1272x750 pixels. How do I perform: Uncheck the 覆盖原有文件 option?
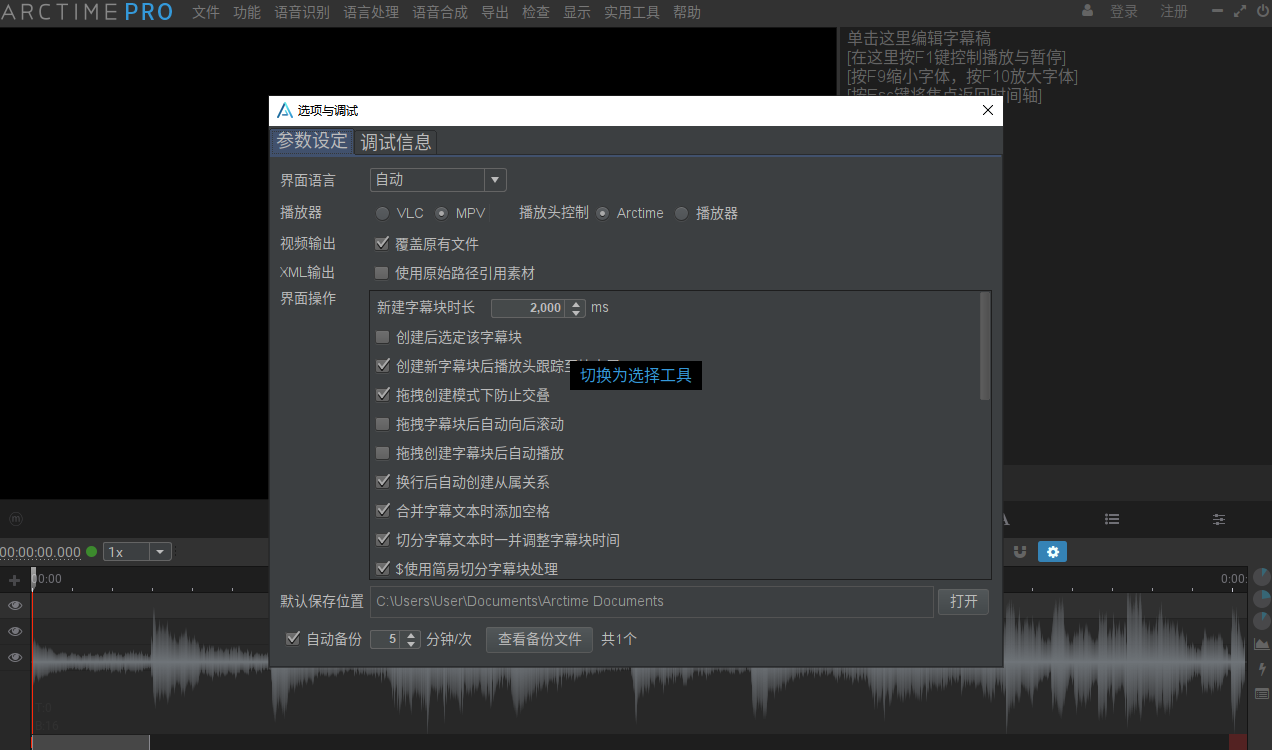(x=382, y=242)
